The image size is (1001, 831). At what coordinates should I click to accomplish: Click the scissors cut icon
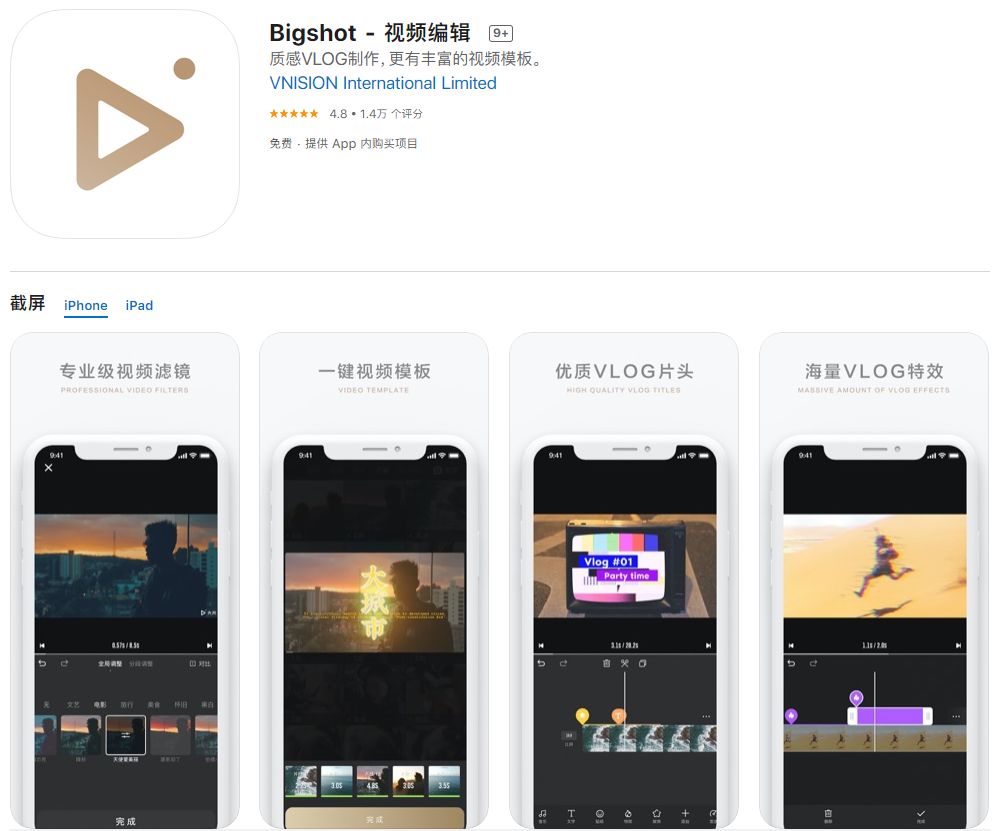click(x=625, y=664)
